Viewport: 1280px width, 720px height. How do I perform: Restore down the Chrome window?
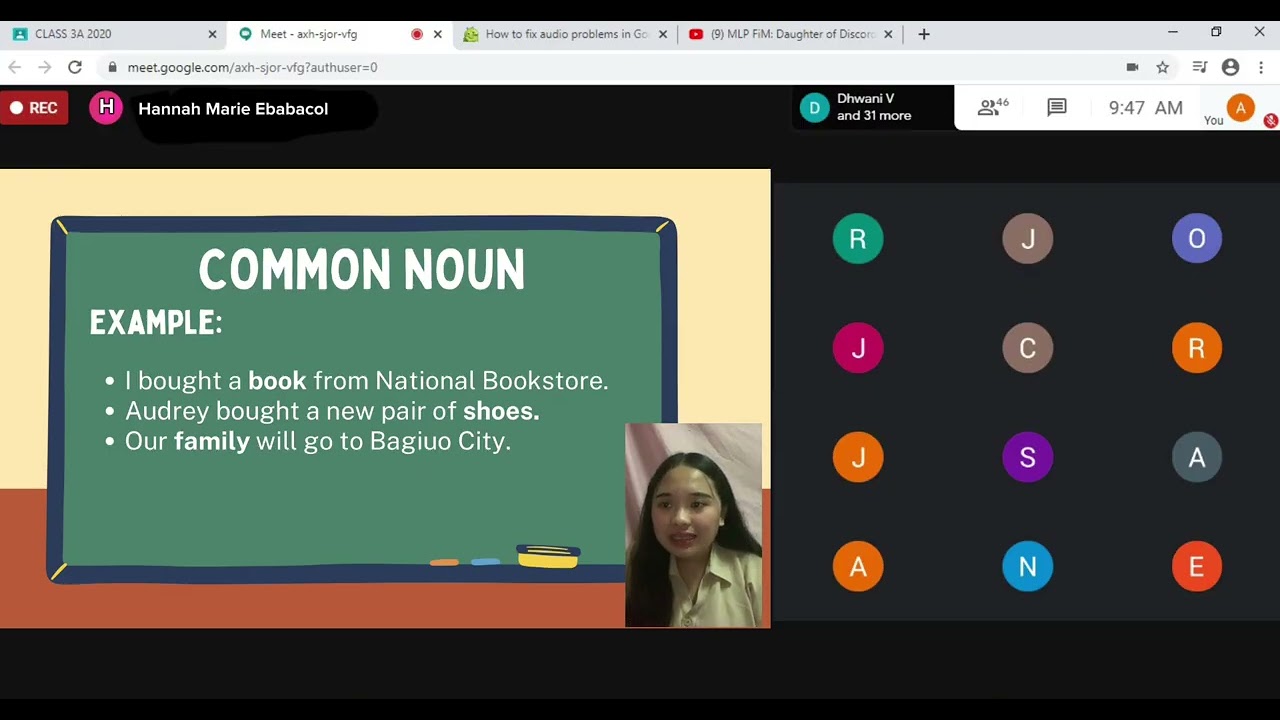tap(1216, 32)
